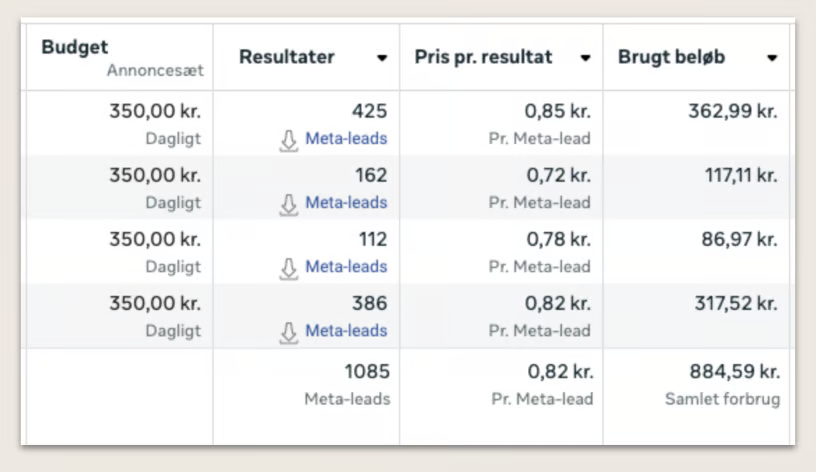Open the Meta-leads link under 386
This screenshot has width=816, height=472.
tap(346, 331)
